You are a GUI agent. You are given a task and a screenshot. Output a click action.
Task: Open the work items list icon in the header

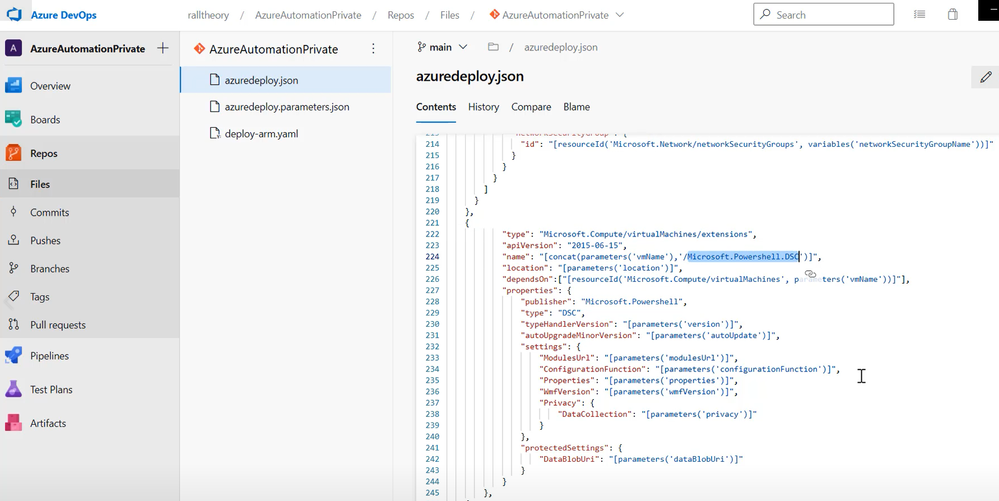[919, 14]
